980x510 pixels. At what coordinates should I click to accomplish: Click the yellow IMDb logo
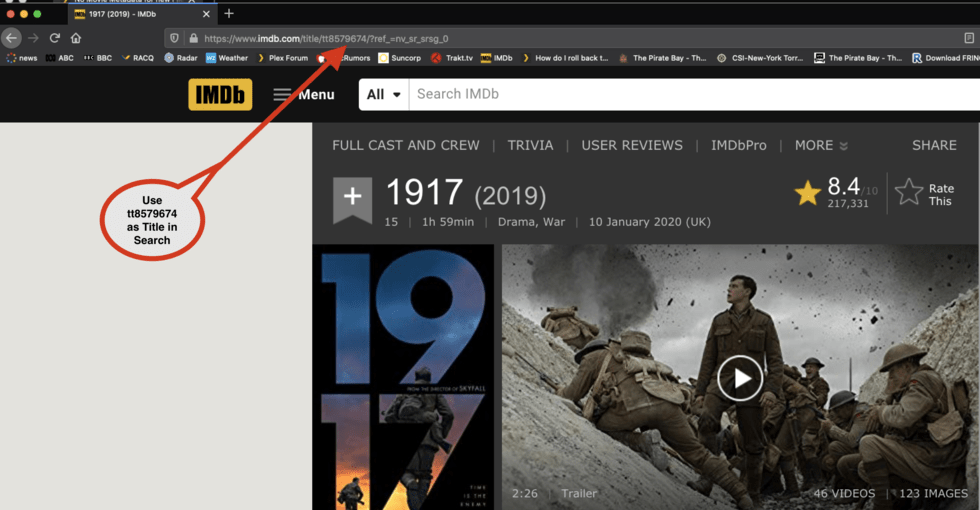pyautogui.click(x=220, y=94)
